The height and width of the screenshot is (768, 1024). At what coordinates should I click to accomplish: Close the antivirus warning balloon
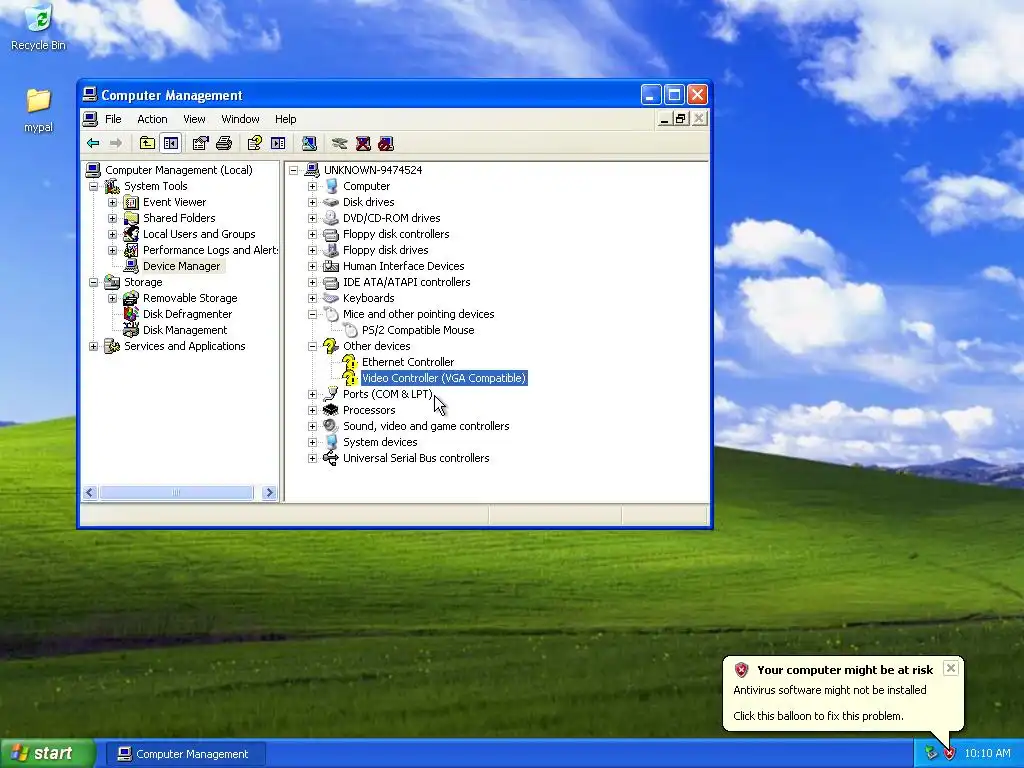951,667
